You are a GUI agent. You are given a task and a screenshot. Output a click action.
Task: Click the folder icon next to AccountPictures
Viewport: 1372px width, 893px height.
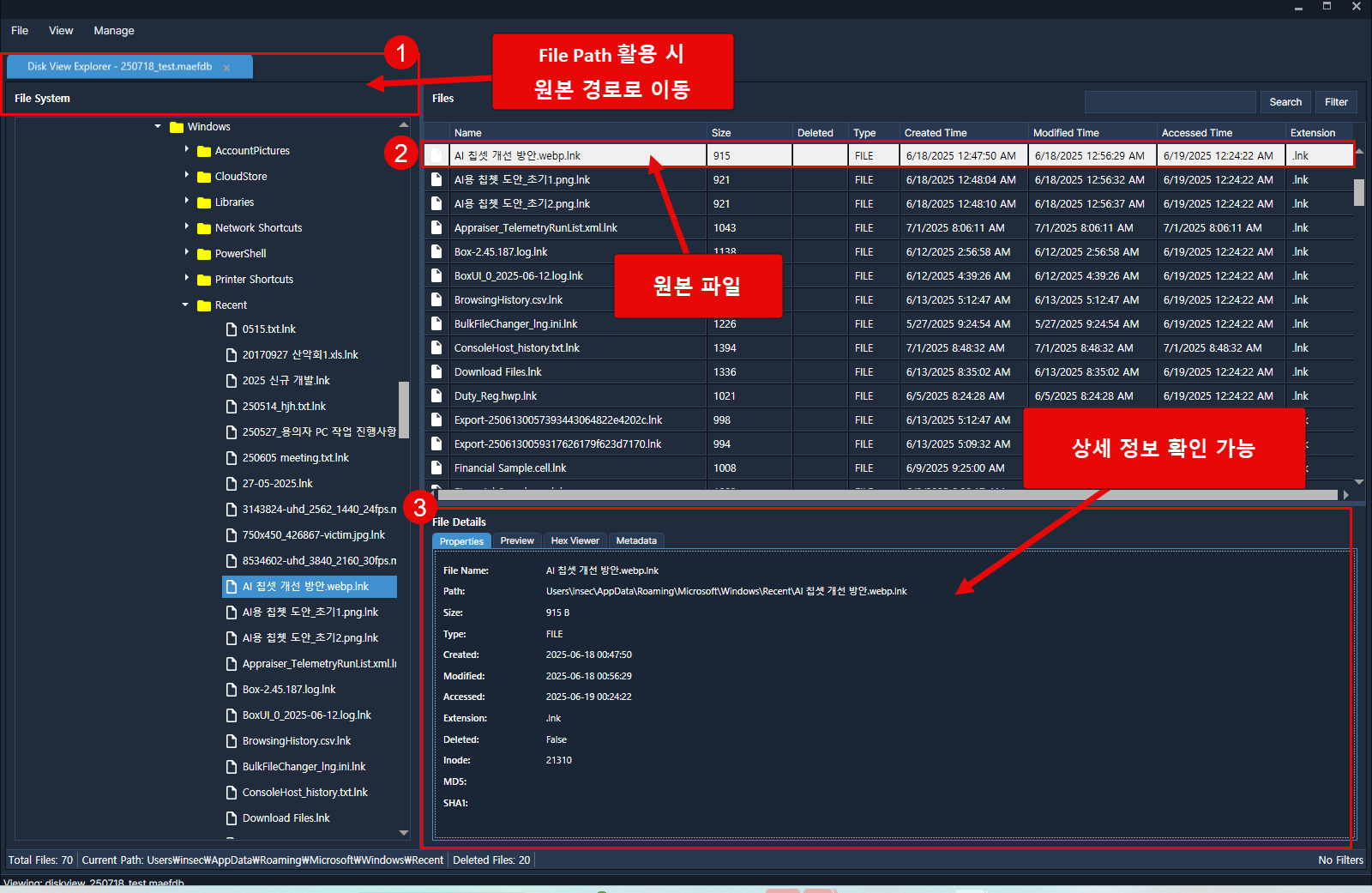click(x=203, y=152)
